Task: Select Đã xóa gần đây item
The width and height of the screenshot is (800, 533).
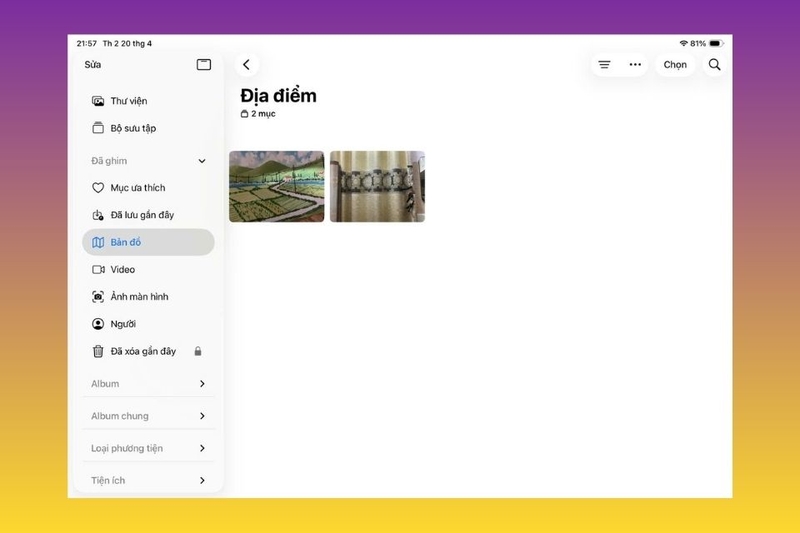Action: coord(148,351)
